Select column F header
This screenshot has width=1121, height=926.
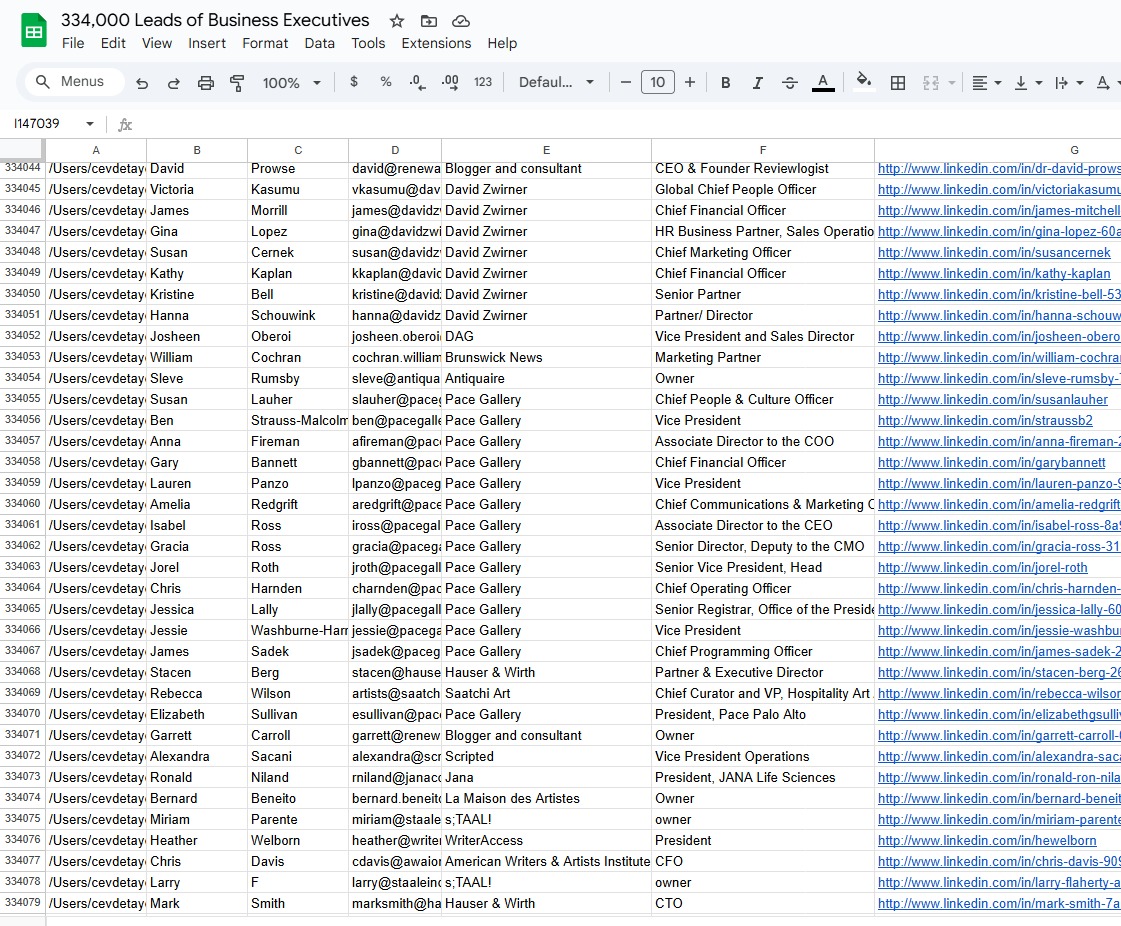763,150
